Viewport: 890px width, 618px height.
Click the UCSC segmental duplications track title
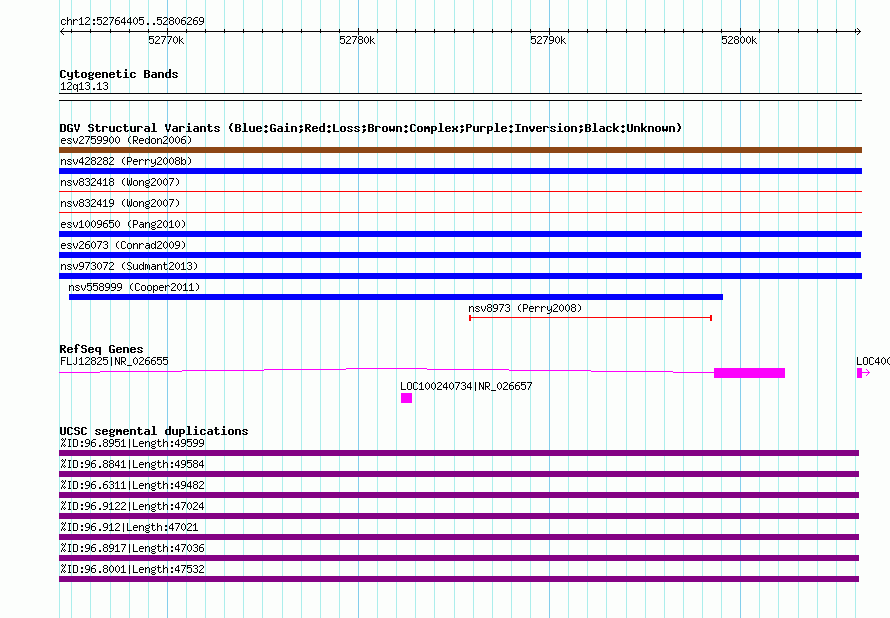coord(154,431)
